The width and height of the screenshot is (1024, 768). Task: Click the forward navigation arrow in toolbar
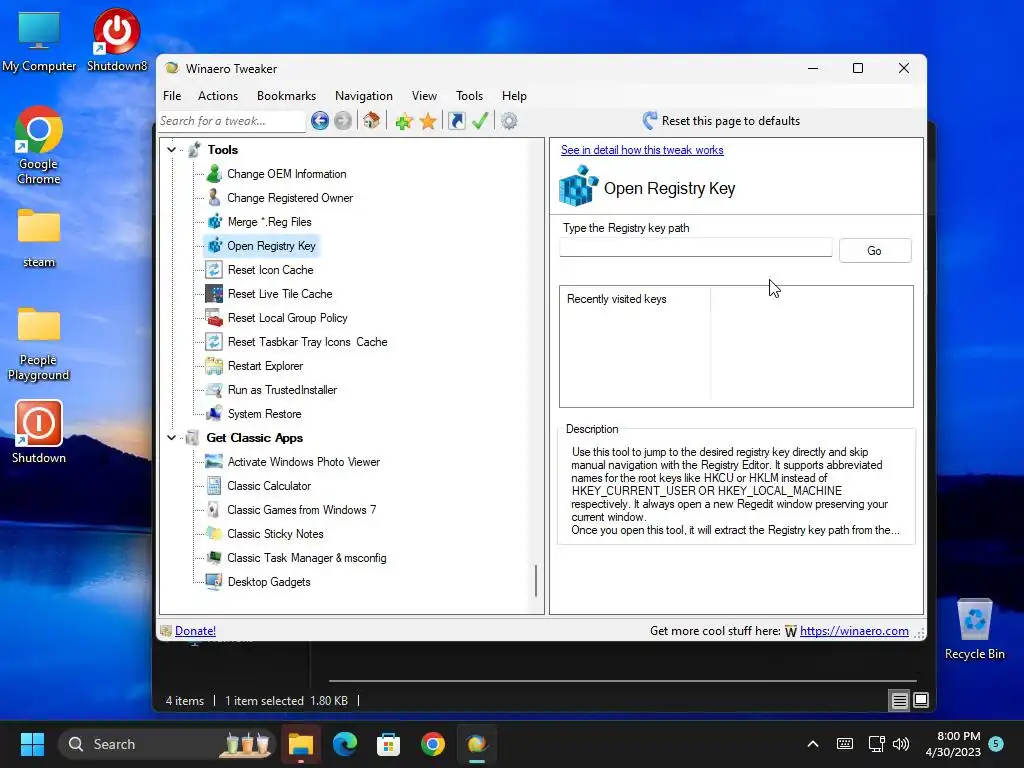343,121
